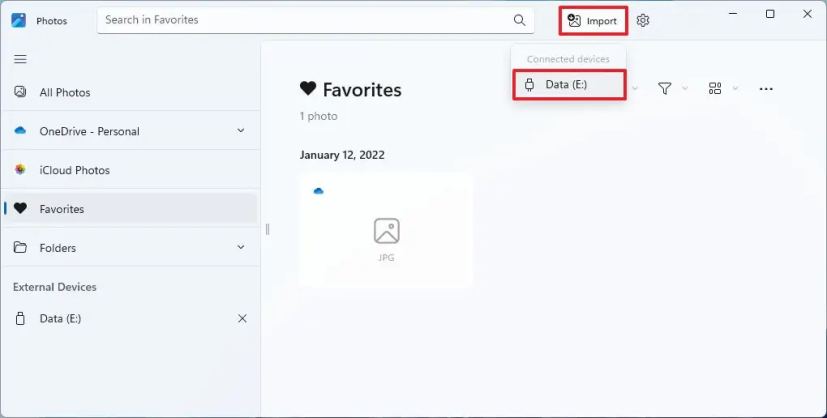This screenshot has height=418, width=827.
Task: Click the Photos app logo icon
Action: (19, 20)
